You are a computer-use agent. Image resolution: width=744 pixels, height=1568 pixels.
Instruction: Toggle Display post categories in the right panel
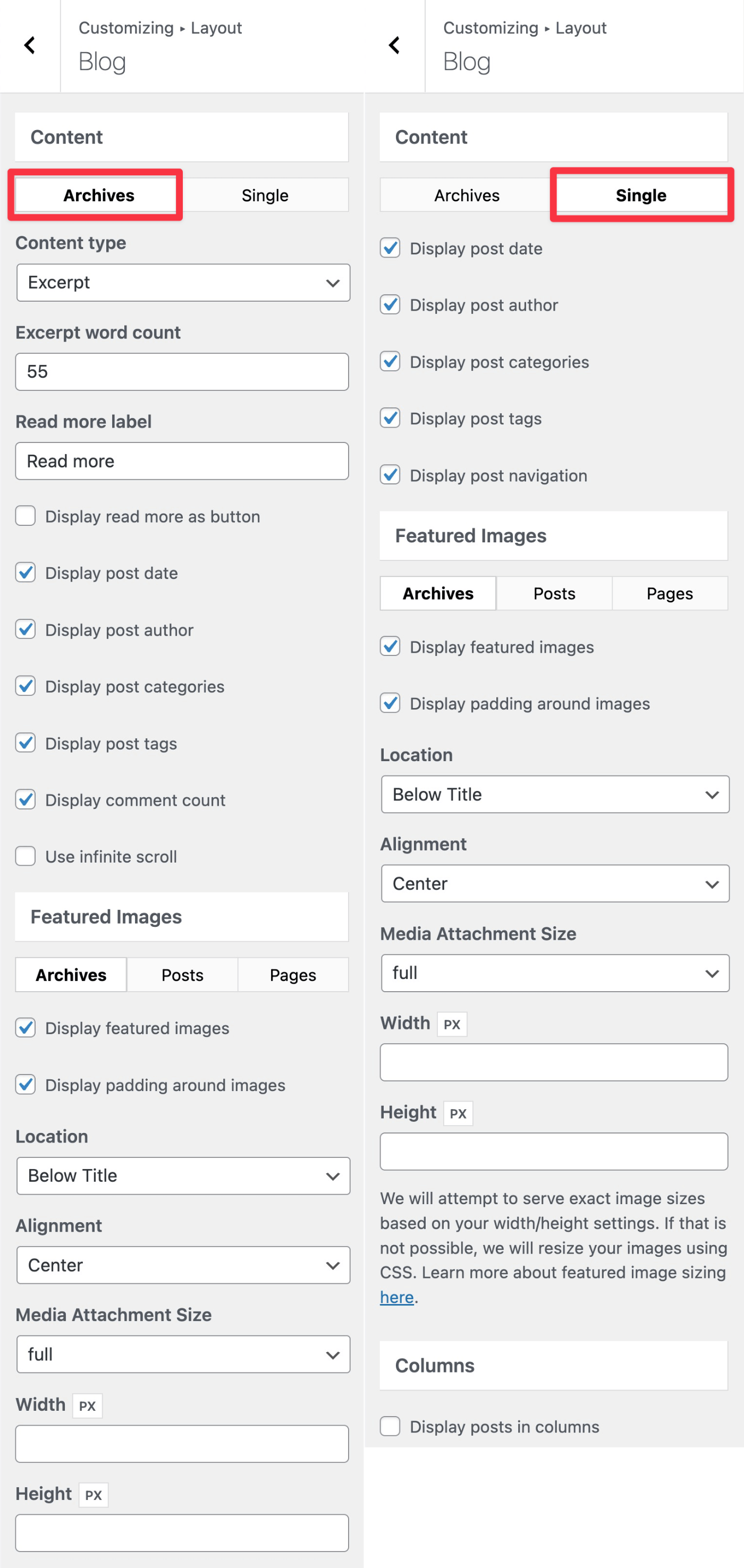tap(390, 362)
